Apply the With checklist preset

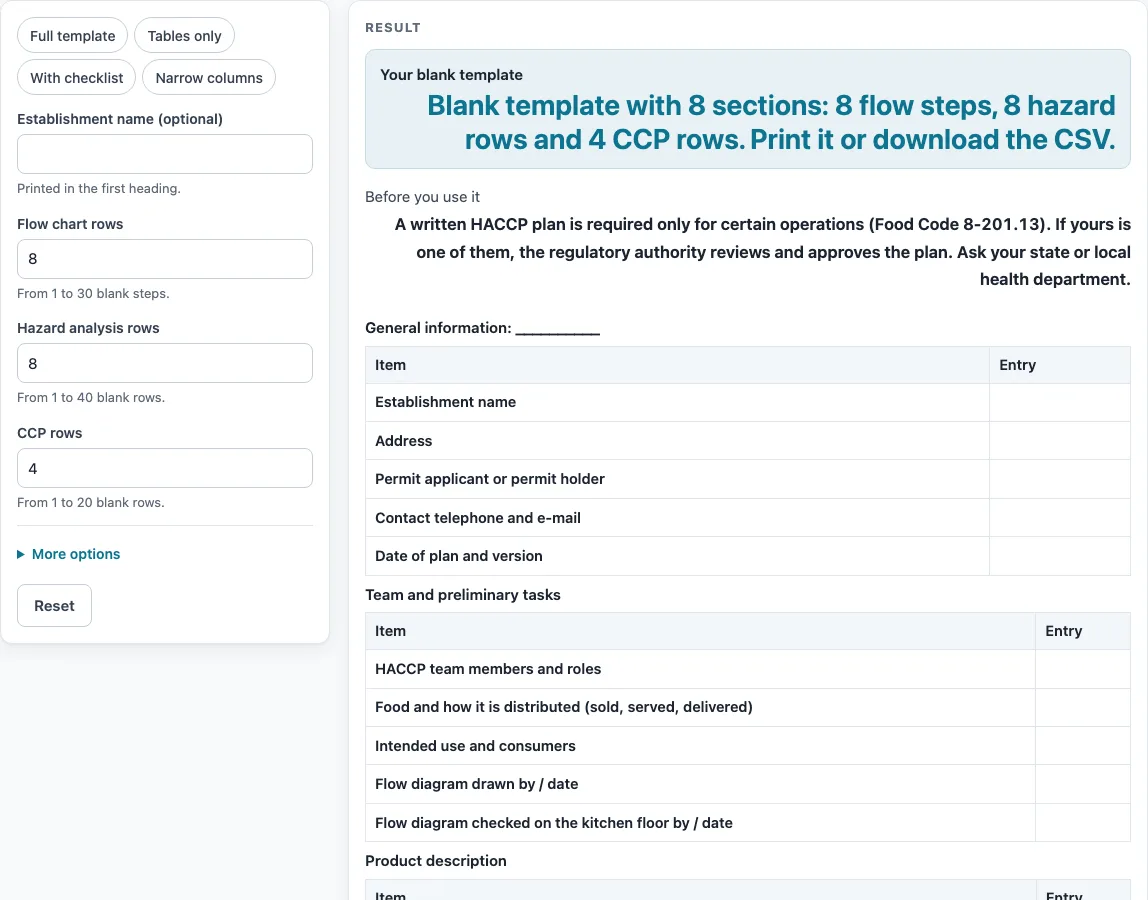[77, 78]
